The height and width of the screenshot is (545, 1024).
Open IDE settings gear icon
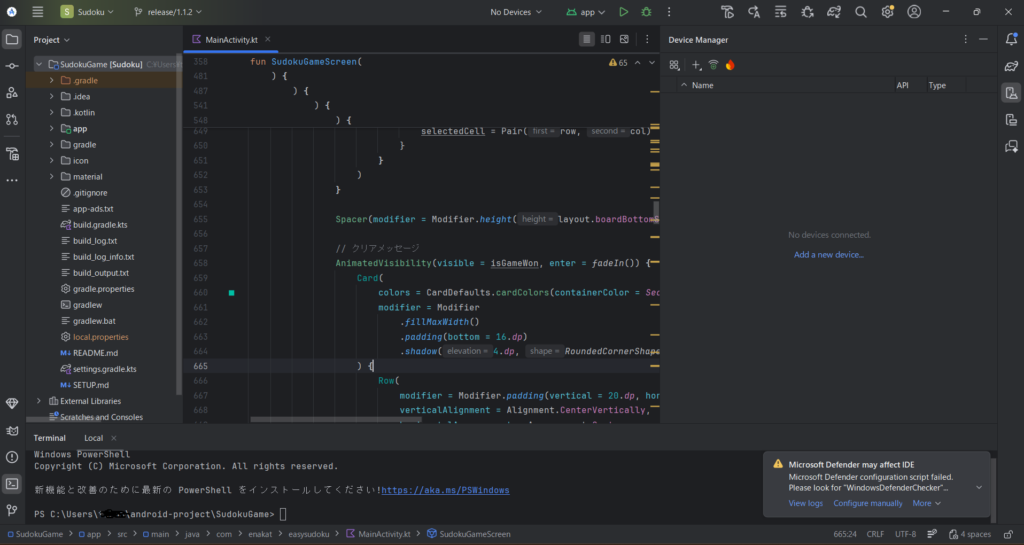pos(887,12)
